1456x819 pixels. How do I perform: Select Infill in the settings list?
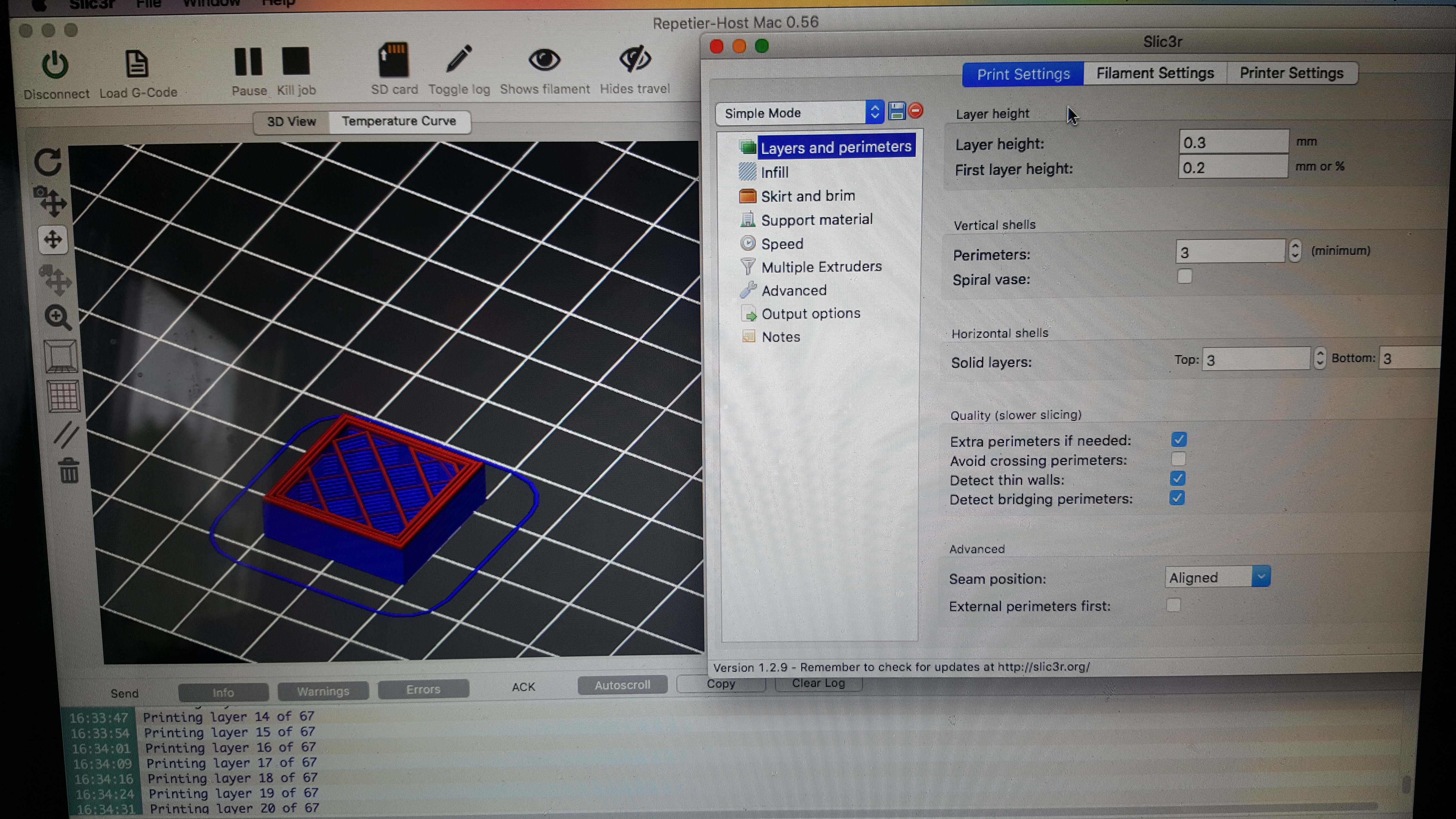click(774, 172)
